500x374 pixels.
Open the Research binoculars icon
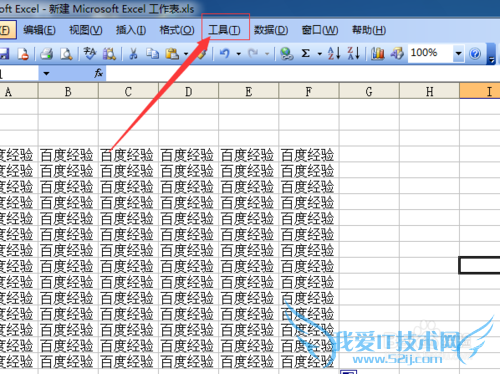tap(109, 54)
